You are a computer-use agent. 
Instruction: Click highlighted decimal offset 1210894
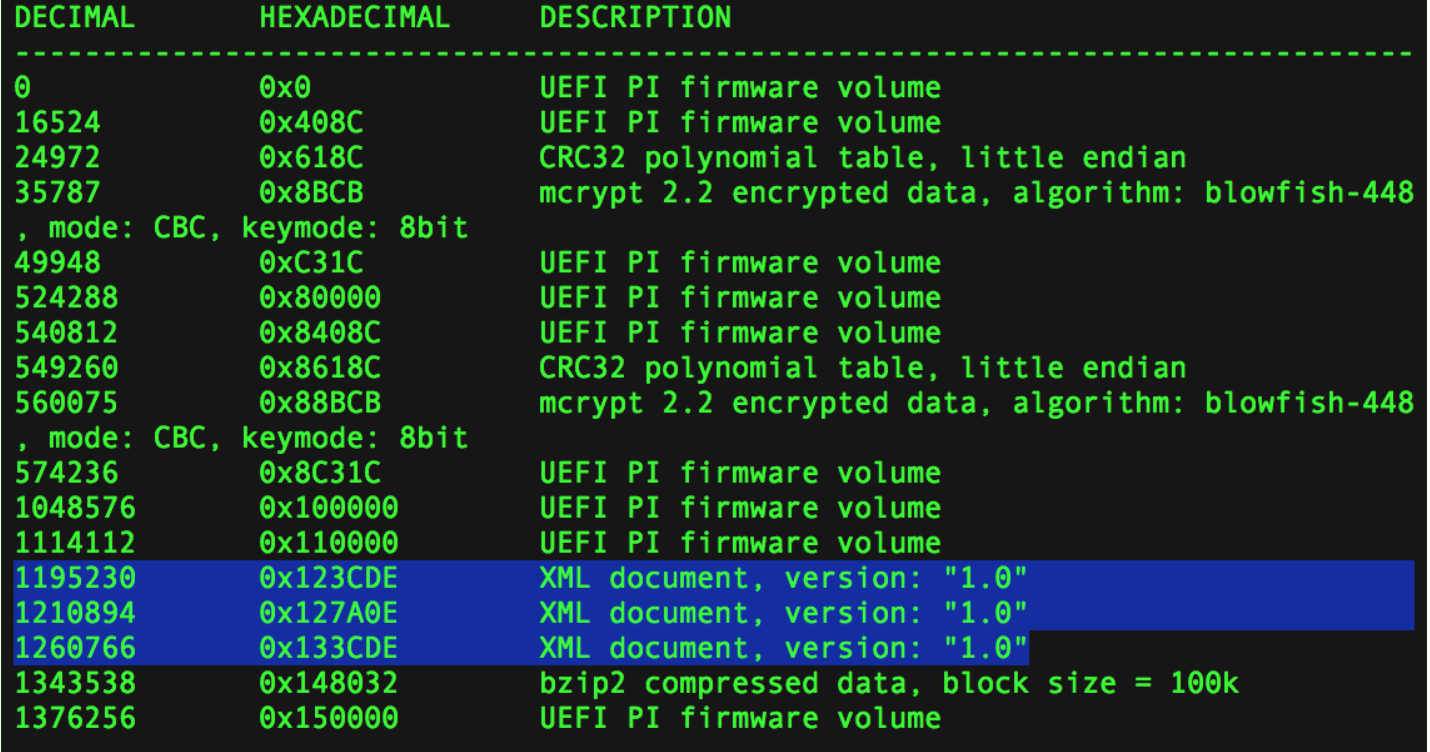(75, 613)
